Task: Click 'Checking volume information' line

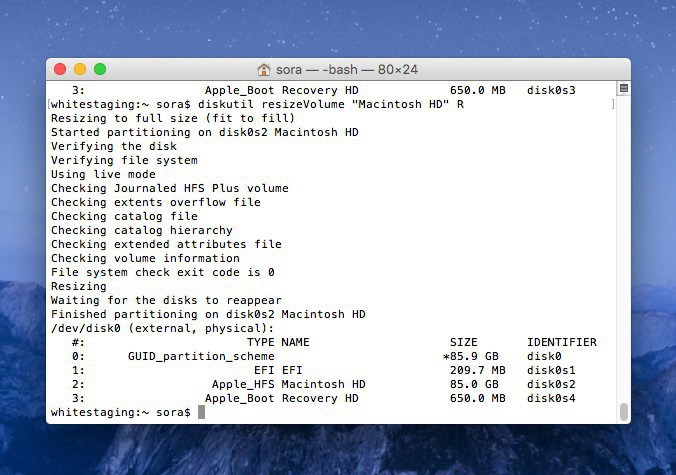Action: point(145,258)
